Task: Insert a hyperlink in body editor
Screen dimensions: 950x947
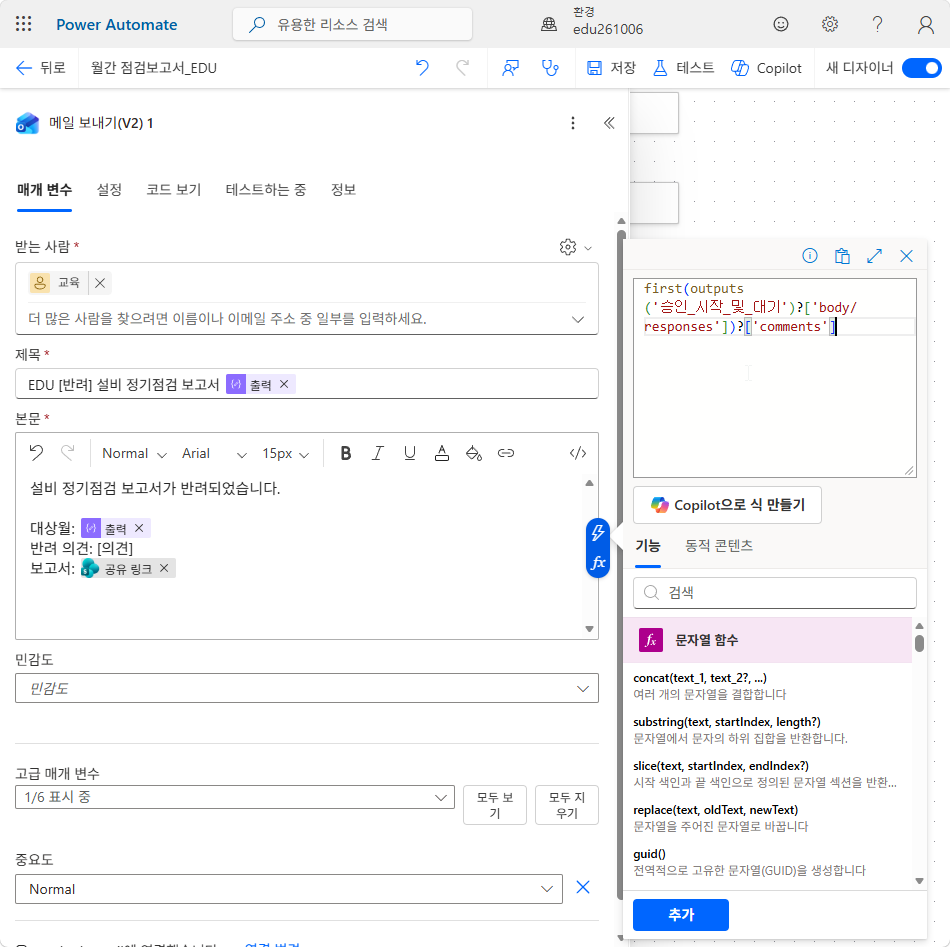Action: (506, 453)
